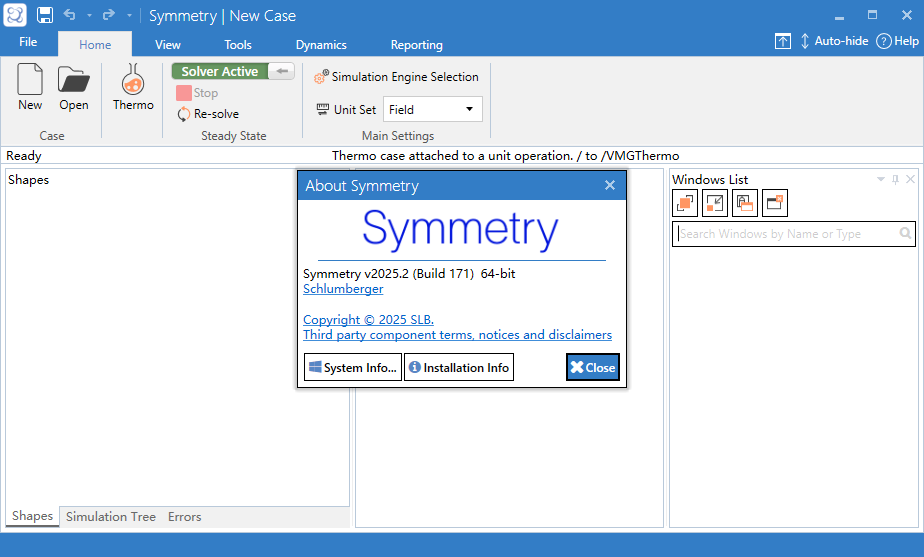Toggle the Solver Active switch
The image size is (924, 557).
pos(233,71)
